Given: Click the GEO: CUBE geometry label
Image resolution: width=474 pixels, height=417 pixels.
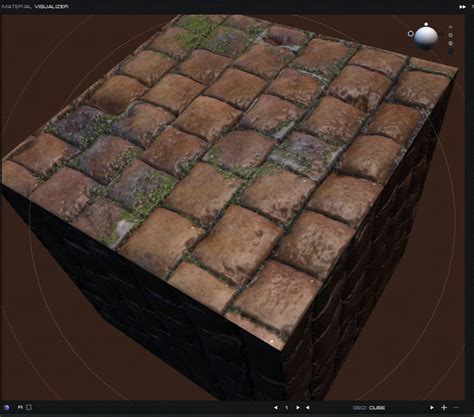Looking at the screenshot, I should click(369, 408).
